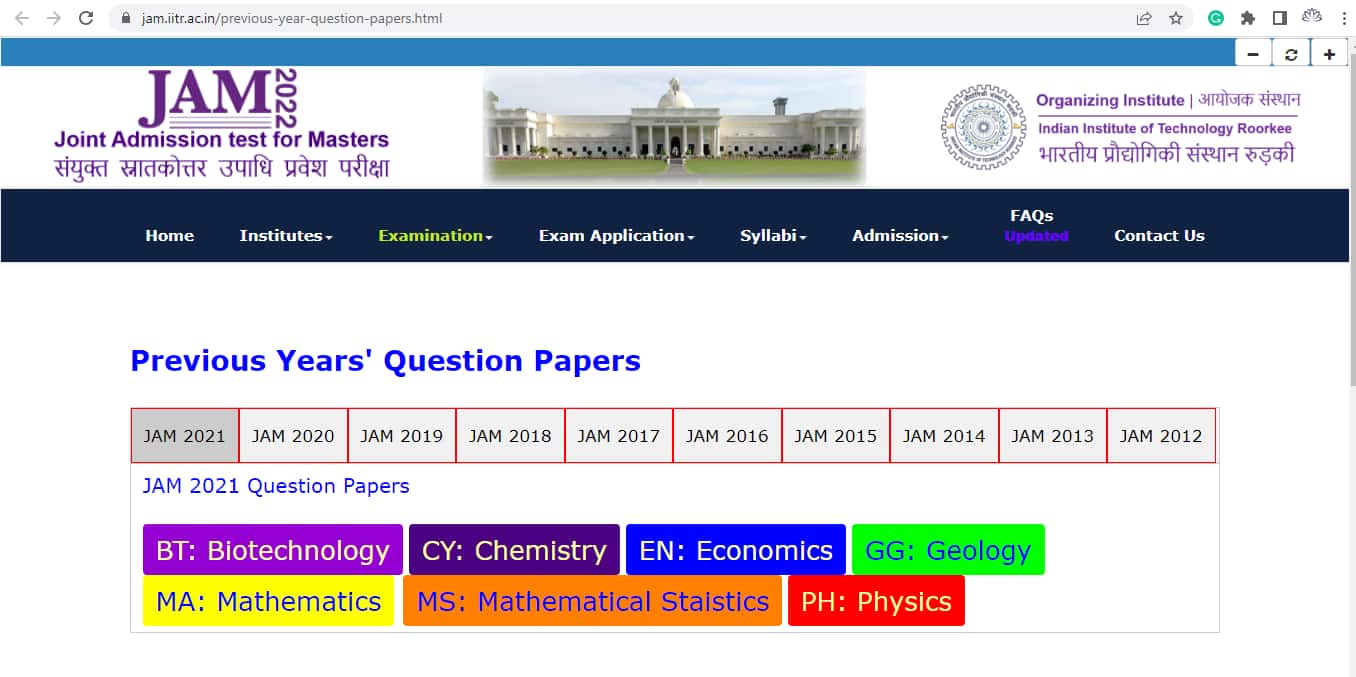Click the plus font-size button
This screenshot has height=677, width=1356.
(1329, 54)
